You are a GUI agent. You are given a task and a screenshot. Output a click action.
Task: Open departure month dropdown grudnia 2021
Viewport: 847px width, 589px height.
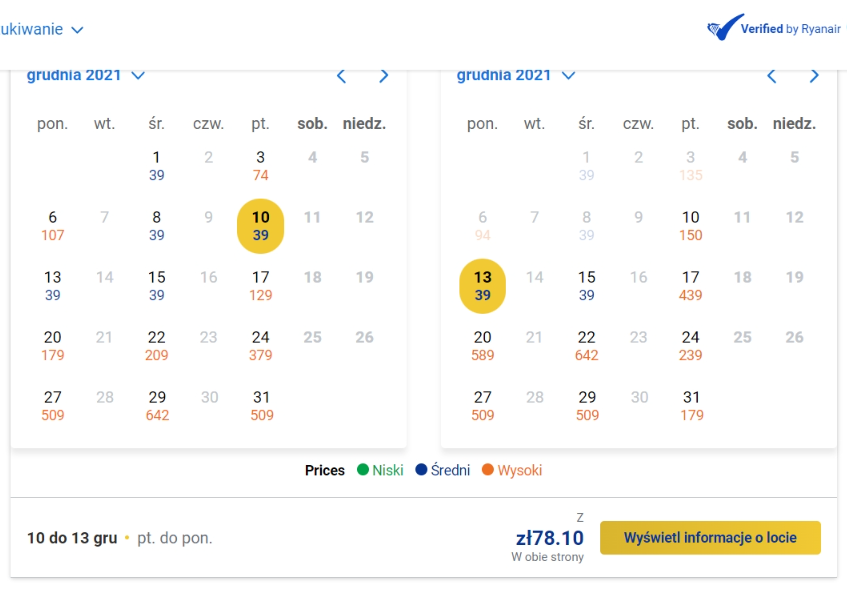click(x=86, y=75)
